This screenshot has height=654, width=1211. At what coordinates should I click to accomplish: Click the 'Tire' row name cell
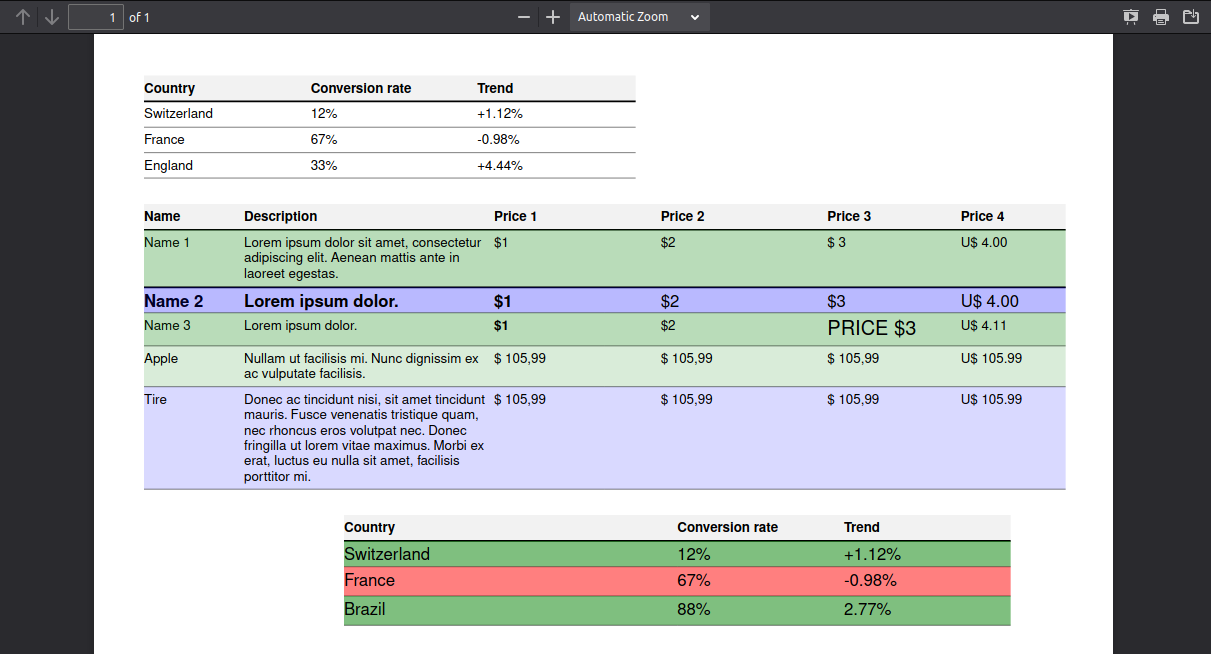(x=155, y=399)
